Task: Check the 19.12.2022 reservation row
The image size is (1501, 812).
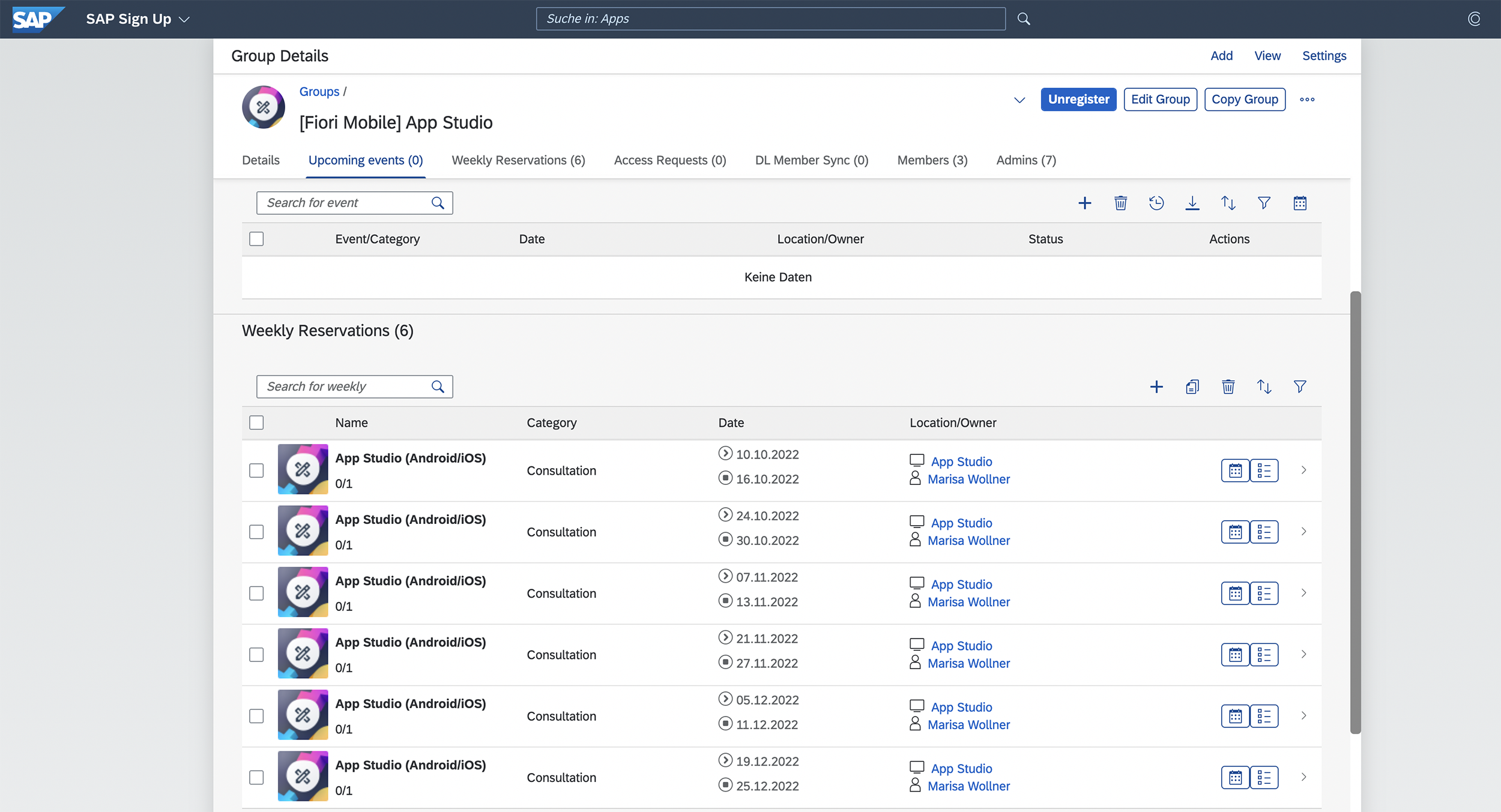Action: [256, 778]
